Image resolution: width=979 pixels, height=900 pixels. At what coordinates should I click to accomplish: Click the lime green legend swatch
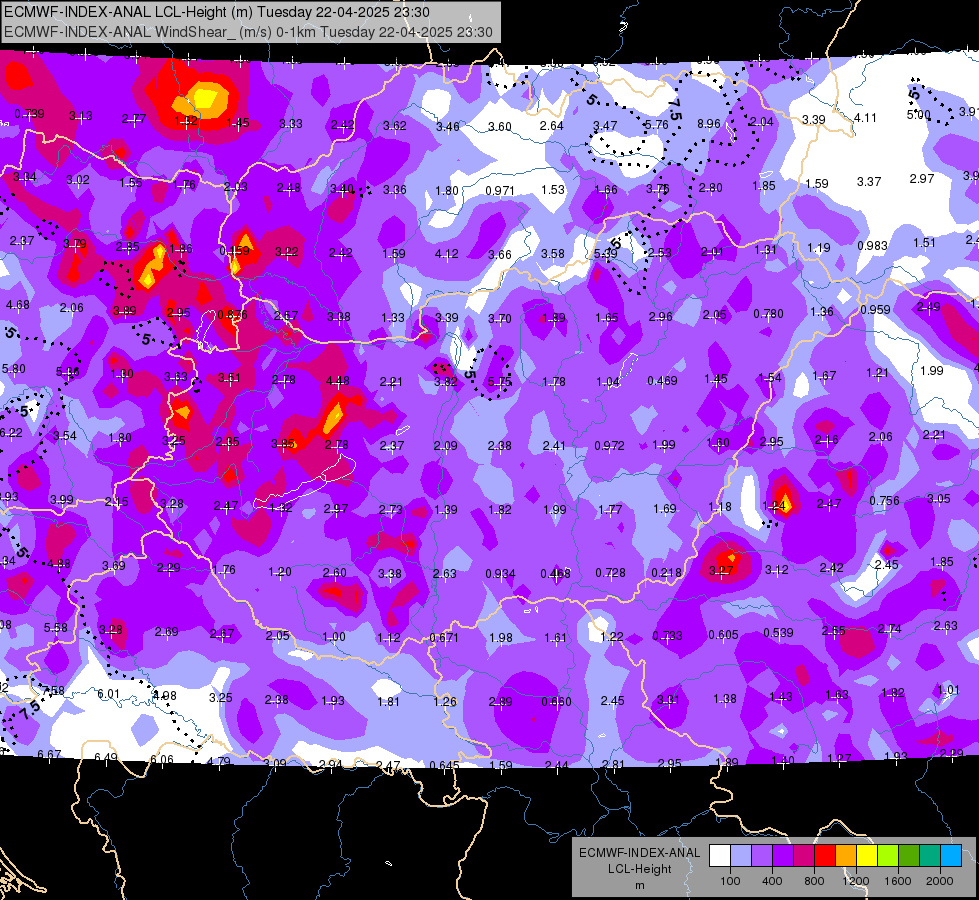888,856
